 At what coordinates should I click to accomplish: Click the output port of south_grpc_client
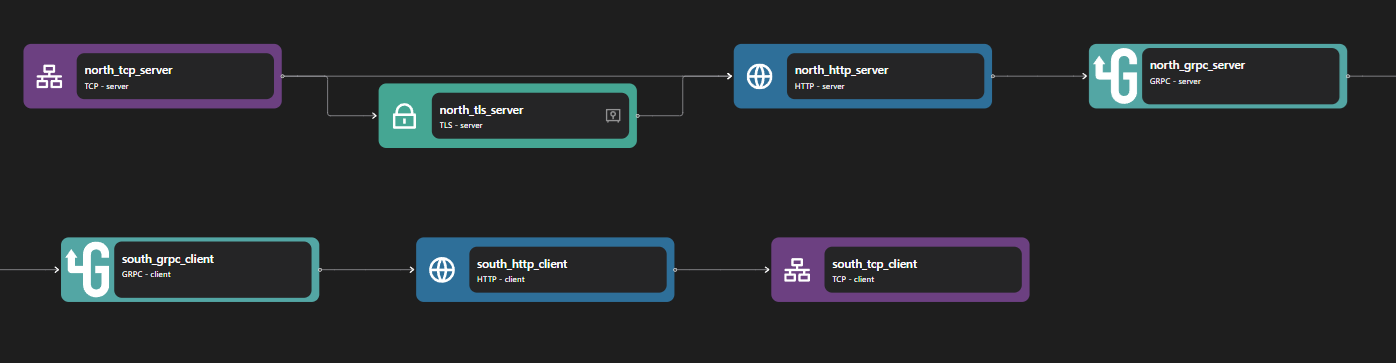coord(320,269)
